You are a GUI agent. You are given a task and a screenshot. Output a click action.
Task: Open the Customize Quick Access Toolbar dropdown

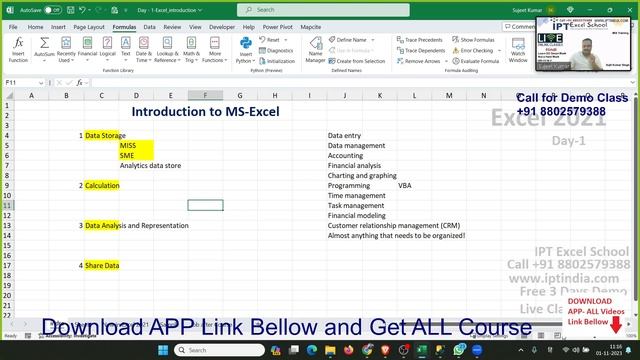(x=126, y=10)
